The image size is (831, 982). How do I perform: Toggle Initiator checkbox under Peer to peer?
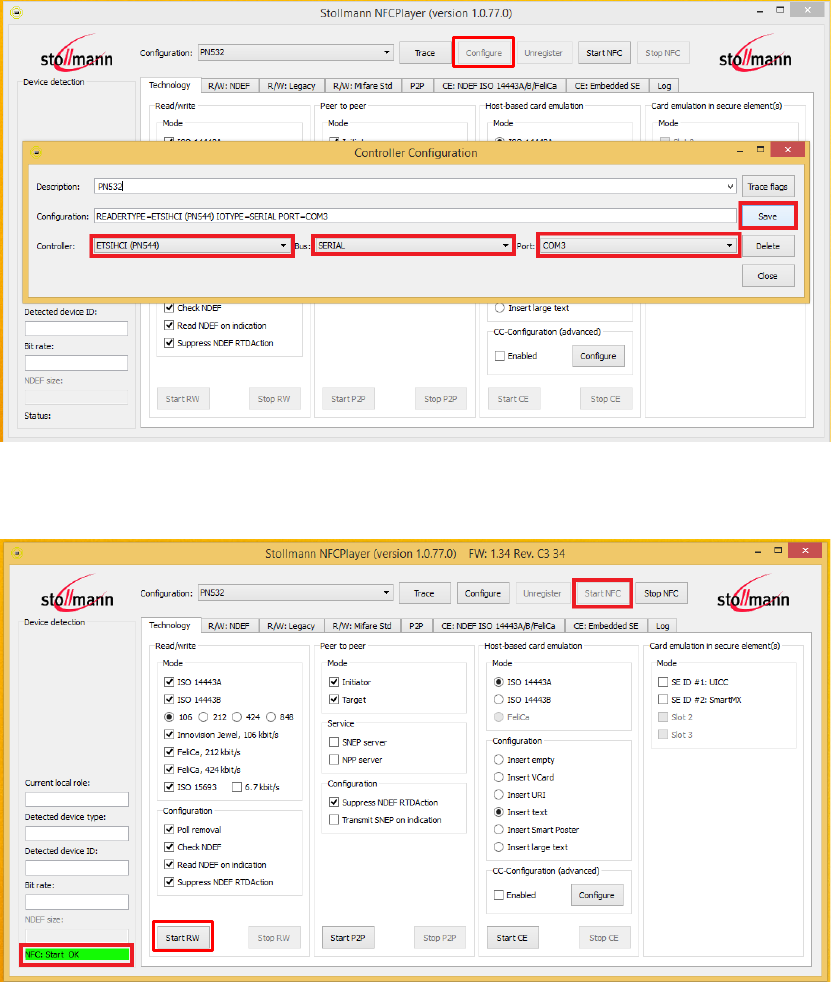pyautogui.click(x=334, y=682)
